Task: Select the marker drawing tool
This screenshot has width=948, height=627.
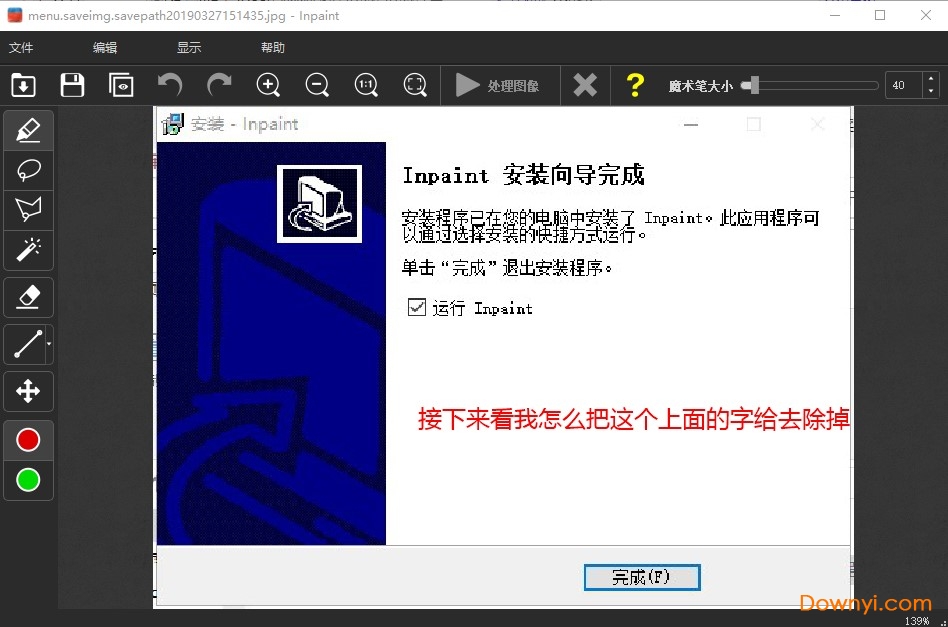Action: tap(28, 129)
